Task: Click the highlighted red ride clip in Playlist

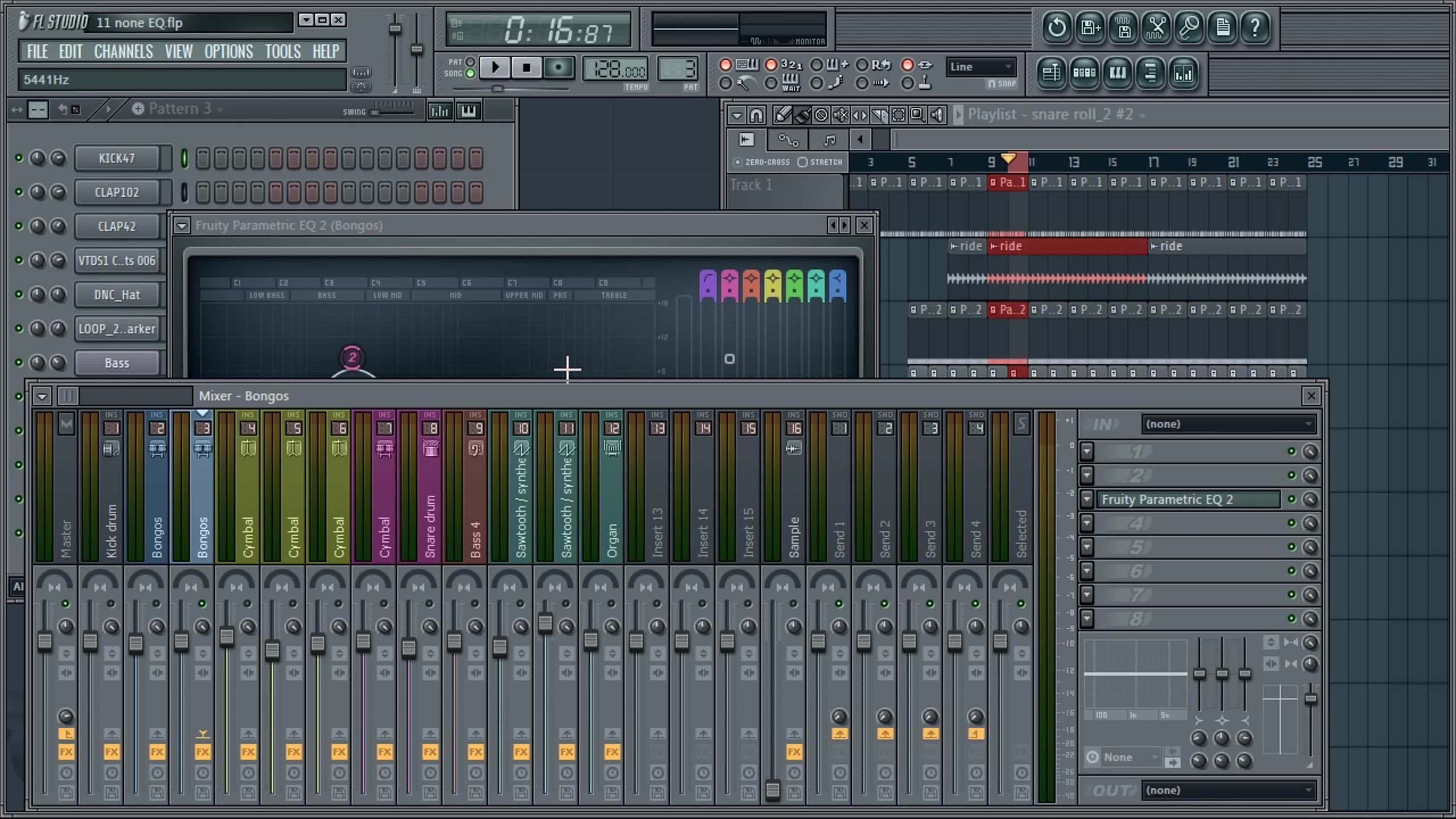Action: click(1067, 246)
